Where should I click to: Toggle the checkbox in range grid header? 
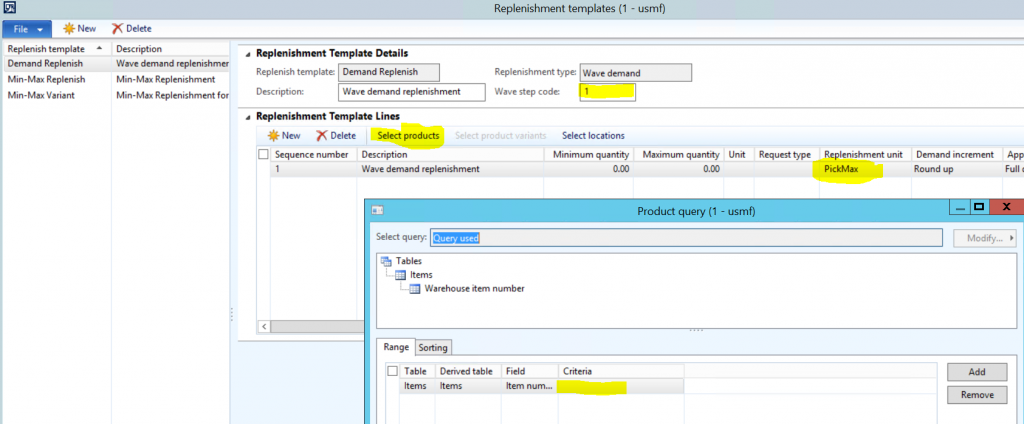tap(392, 371)
